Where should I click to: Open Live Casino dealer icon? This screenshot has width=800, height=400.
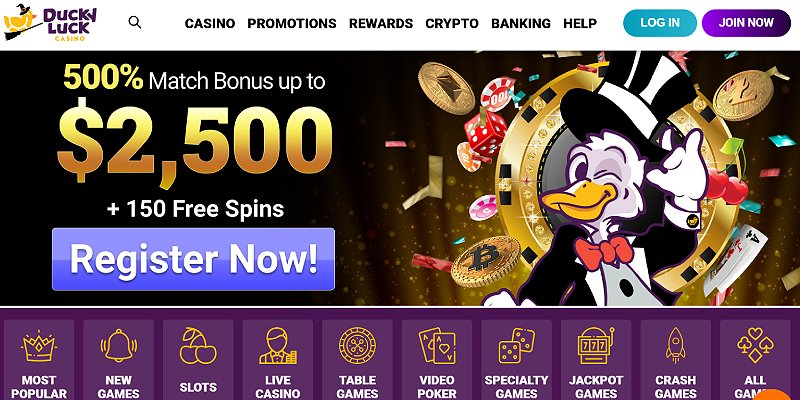[278, 345]
